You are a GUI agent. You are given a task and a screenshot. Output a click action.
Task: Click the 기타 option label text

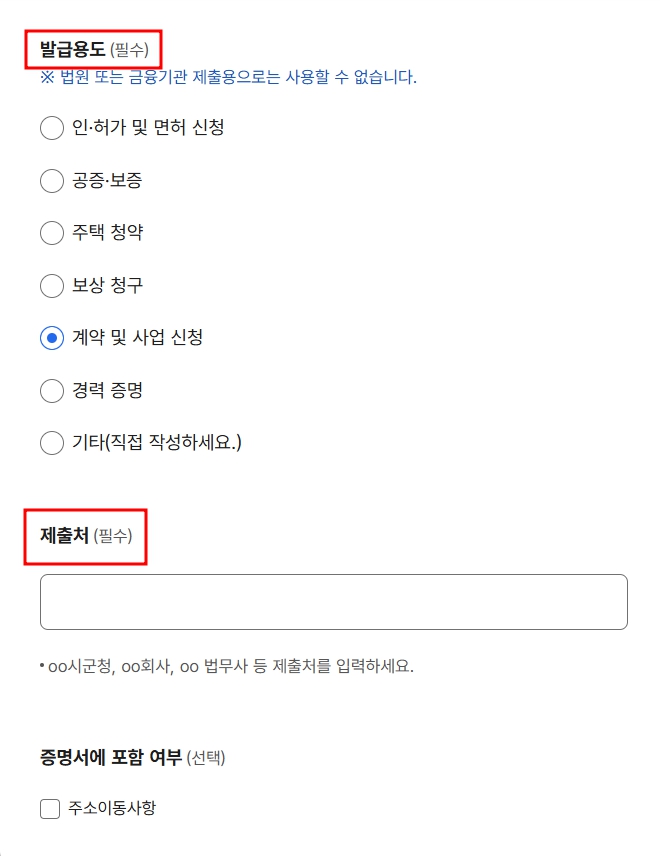click(x=146, y=442)
